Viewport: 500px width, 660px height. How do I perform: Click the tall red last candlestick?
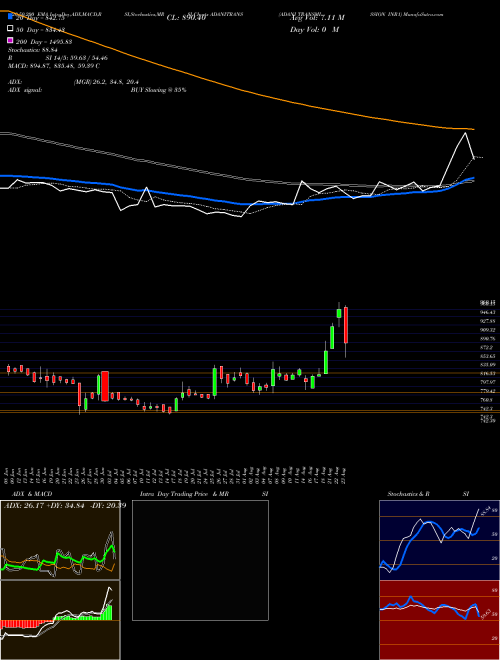pos(346,325)
